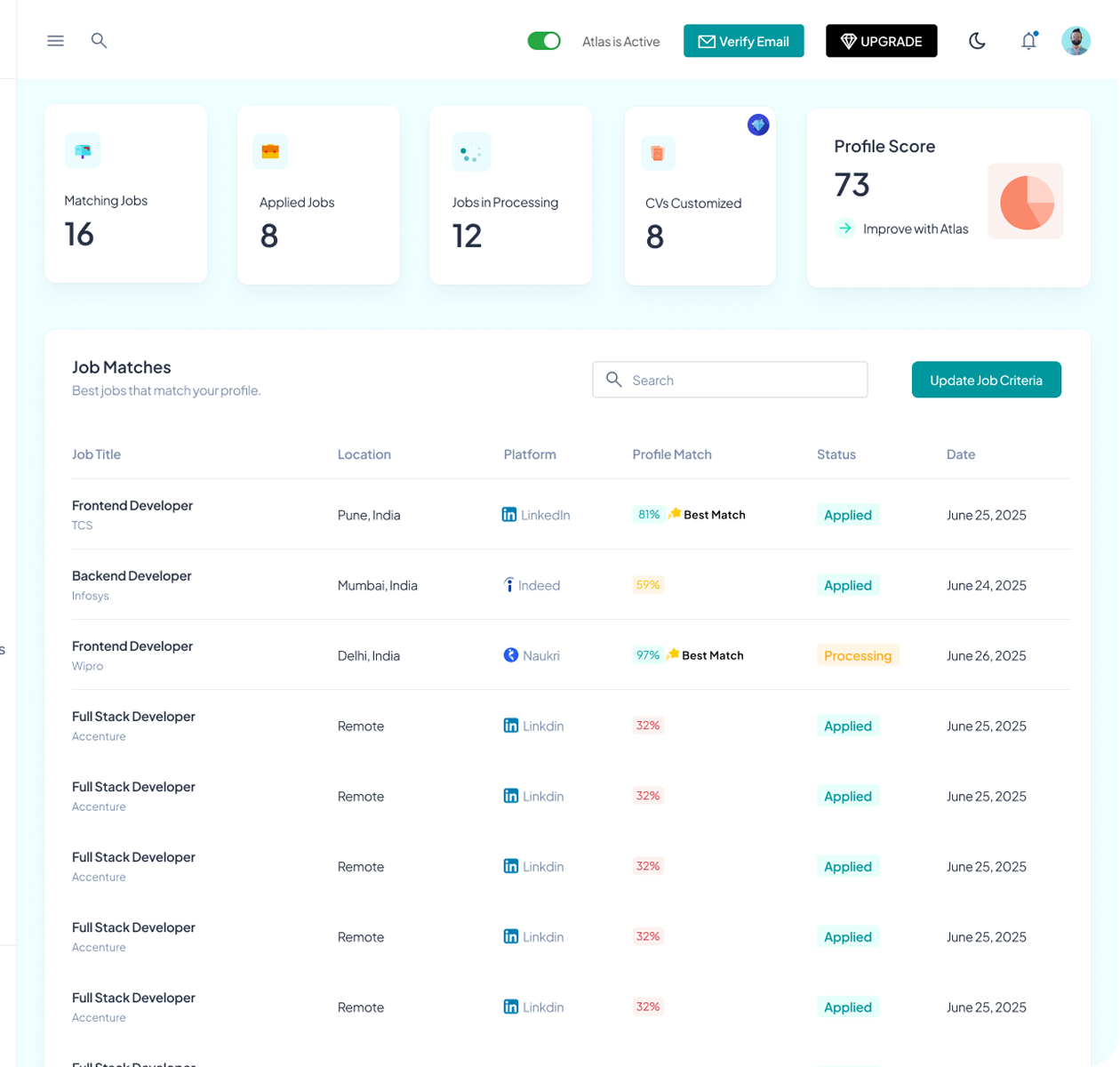Screen dimensions: 1120x1067
Task: Click the search magnifier icon in header
Action: [100, 41]
